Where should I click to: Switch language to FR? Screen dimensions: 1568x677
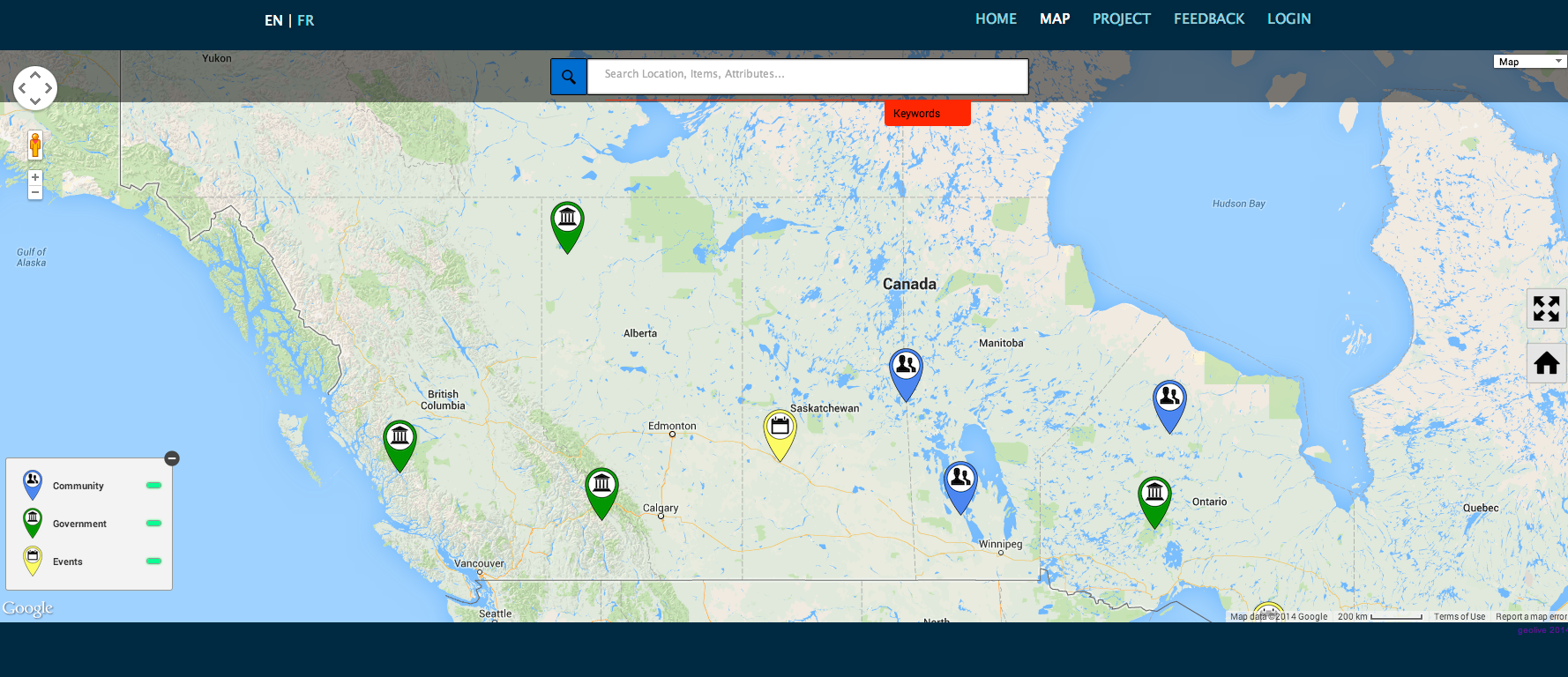pos(305,20)
